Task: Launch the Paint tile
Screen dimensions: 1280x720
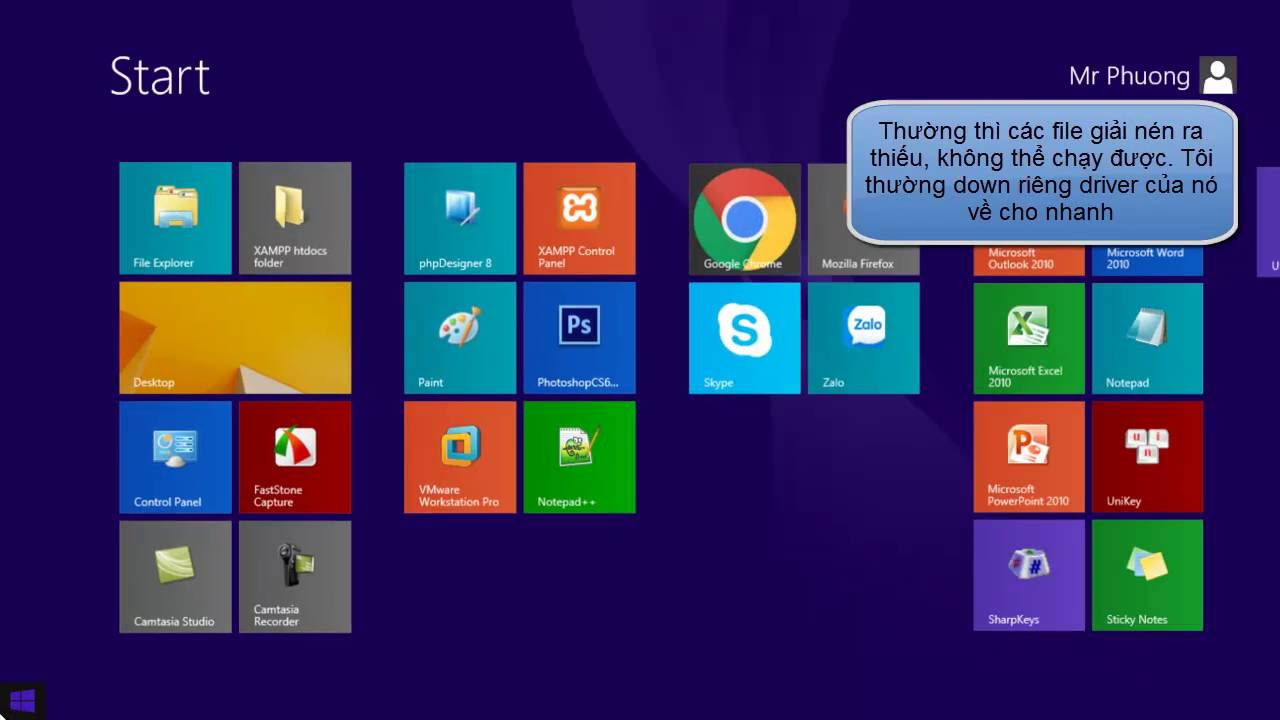Action: pyautogui.click(x=460, y=338)
